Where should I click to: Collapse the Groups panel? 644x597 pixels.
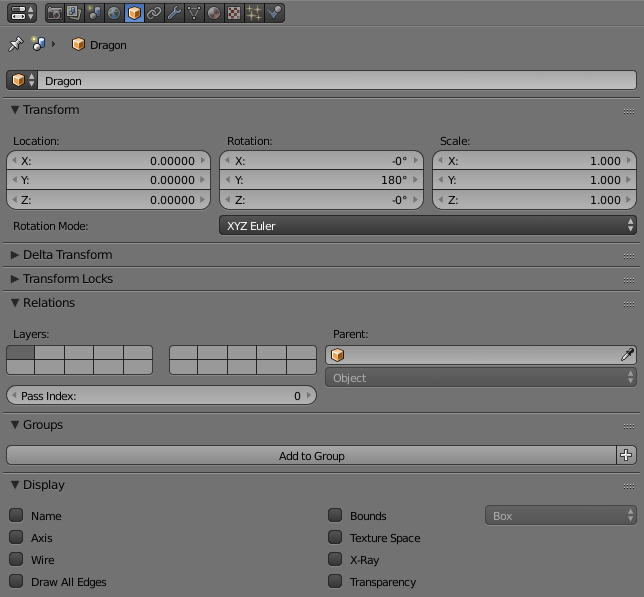coord(15,425)
